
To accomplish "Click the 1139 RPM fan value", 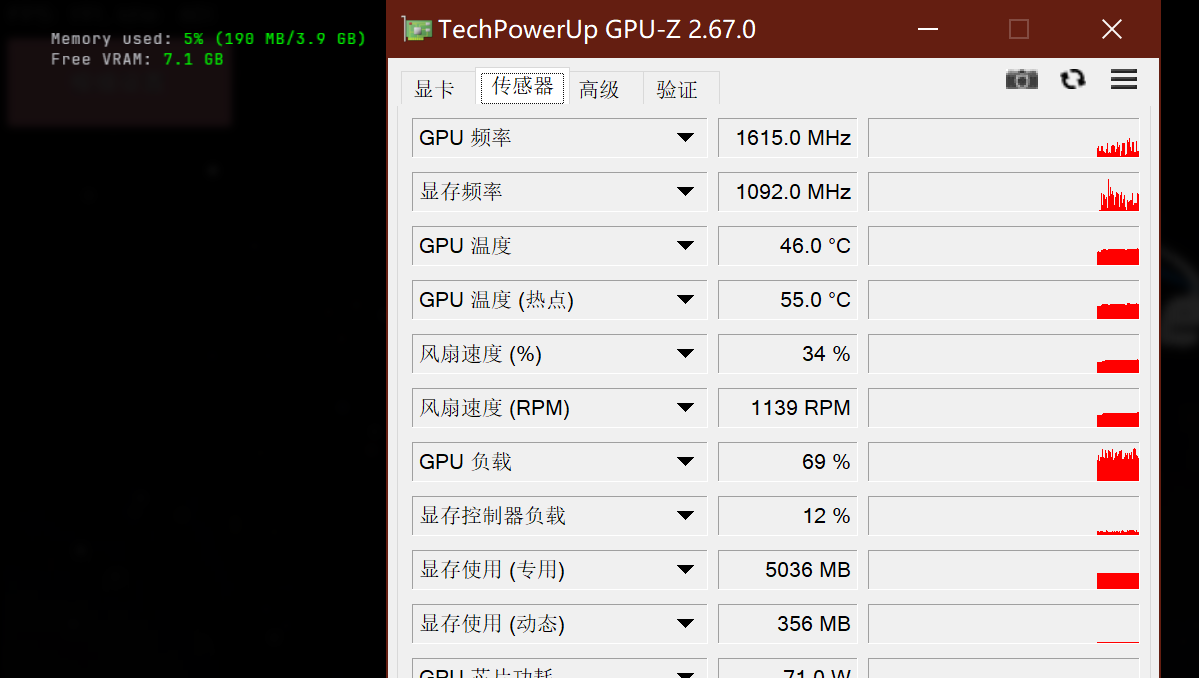I will click(x=788, y=407).
